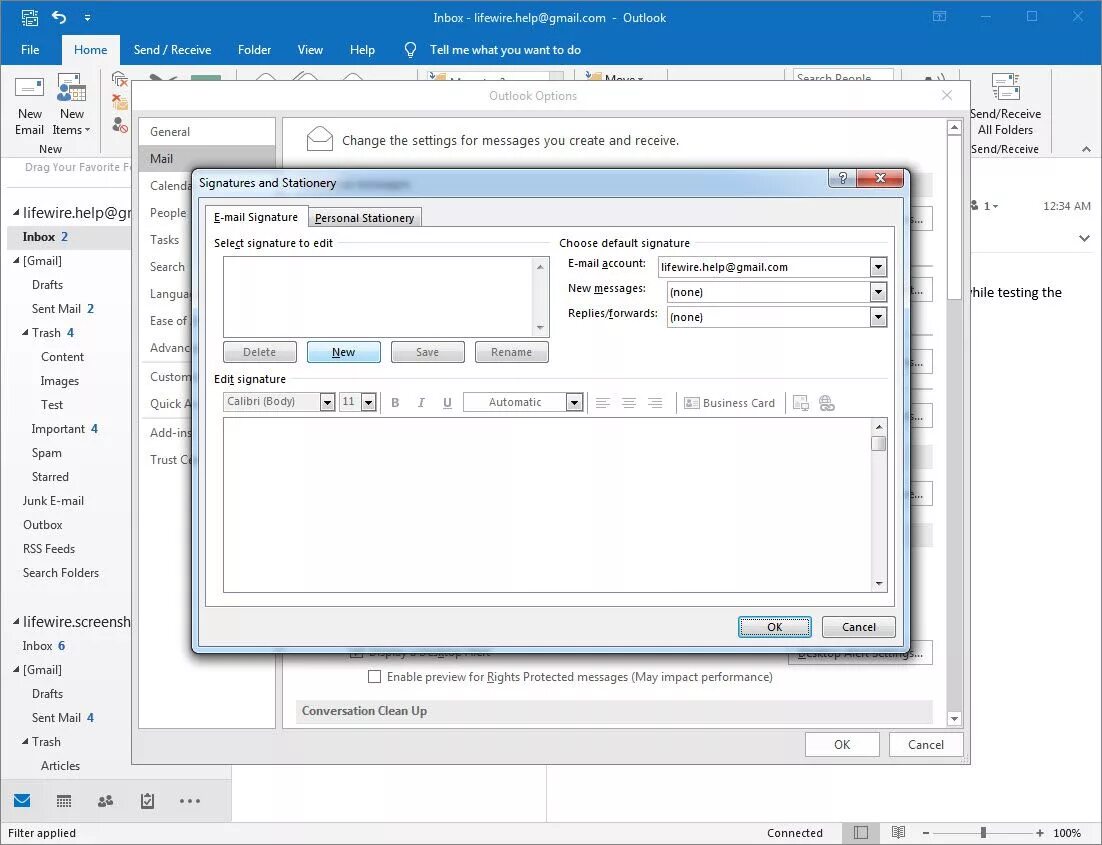
Task: Click Cancel in Signatures and Stationery dialog
Action: [x=859, y=627]
